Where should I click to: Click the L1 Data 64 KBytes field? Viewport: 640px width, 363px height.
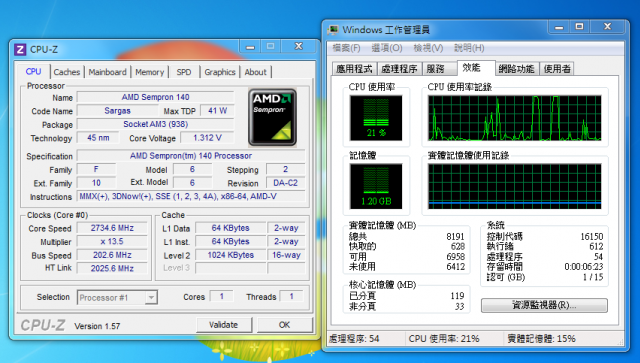point(230,228)
